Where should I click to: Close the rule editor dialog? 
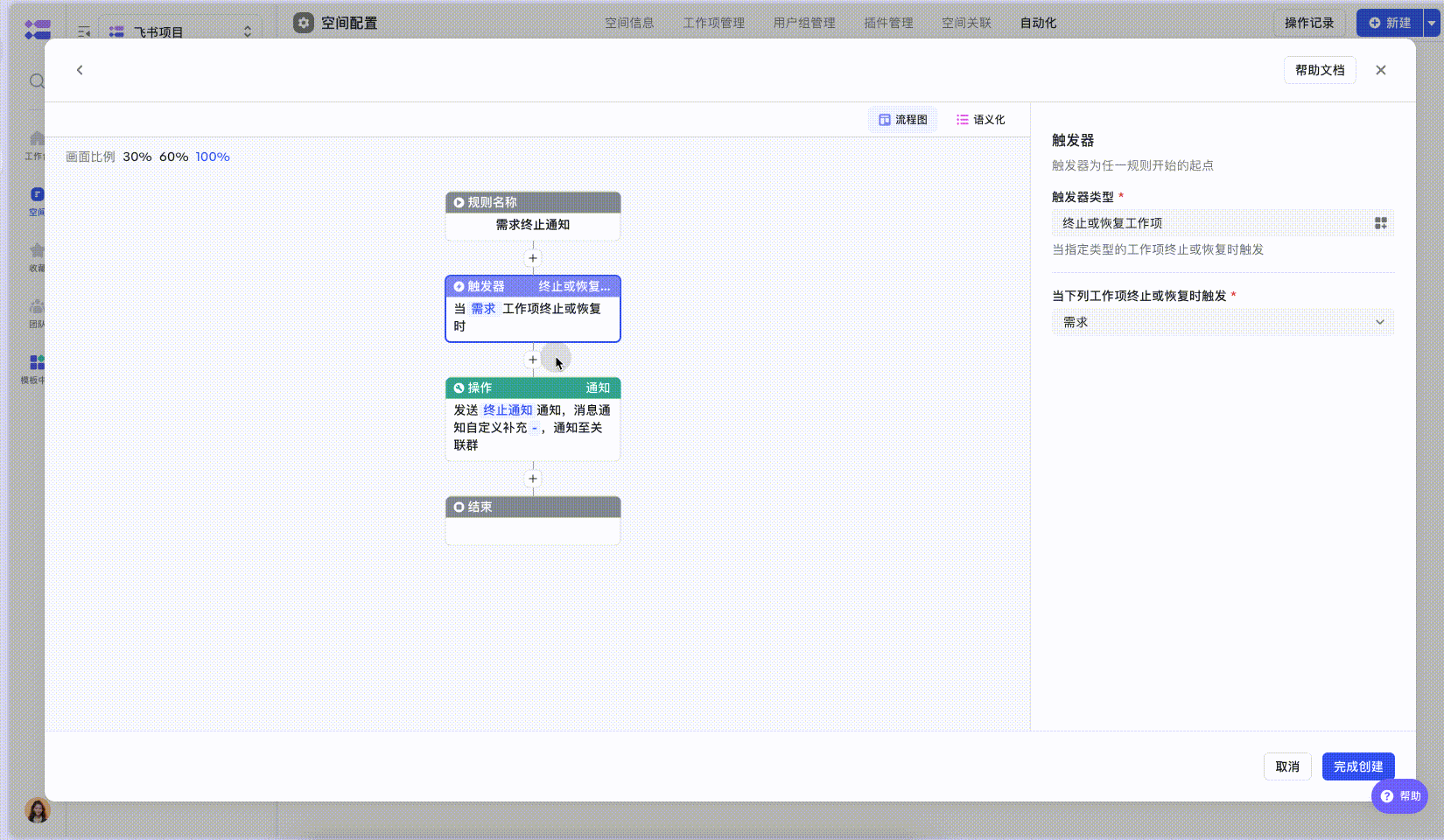(x=1381, y=70)
